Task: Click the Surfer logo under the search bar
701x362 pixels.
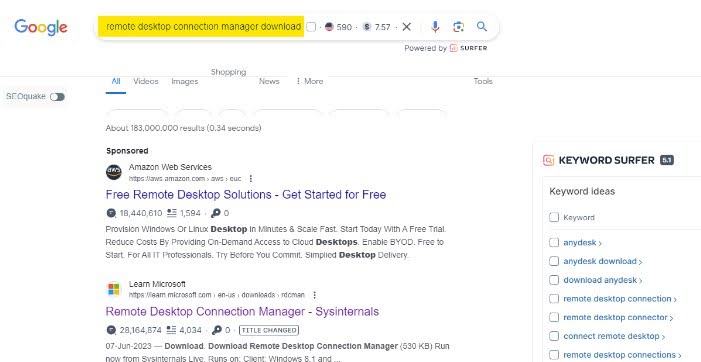Action: tap(468, 48)
